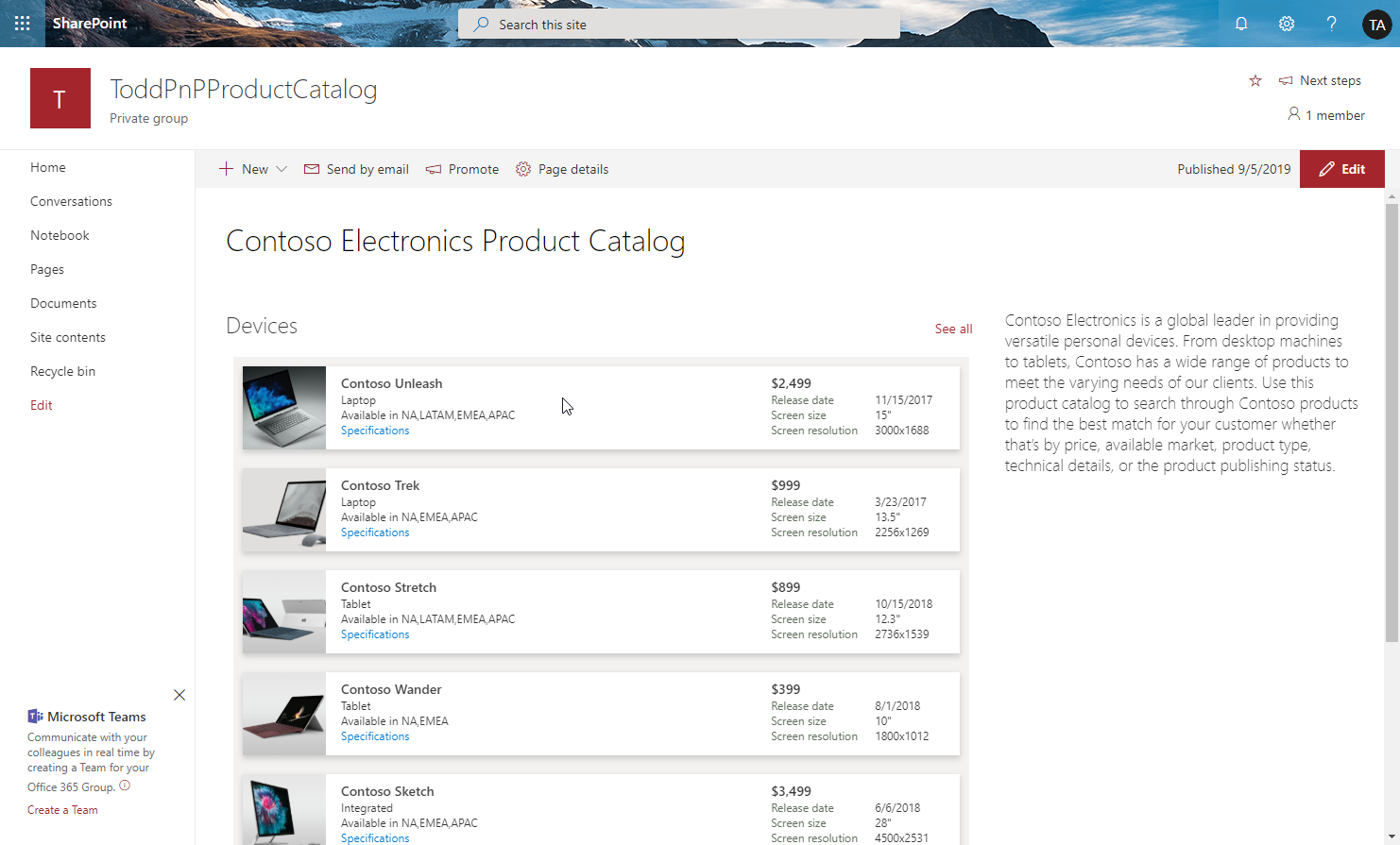Click Edit link in left navigation
The width and height of the screenshot is (1400, 845).
coord(42,405)
